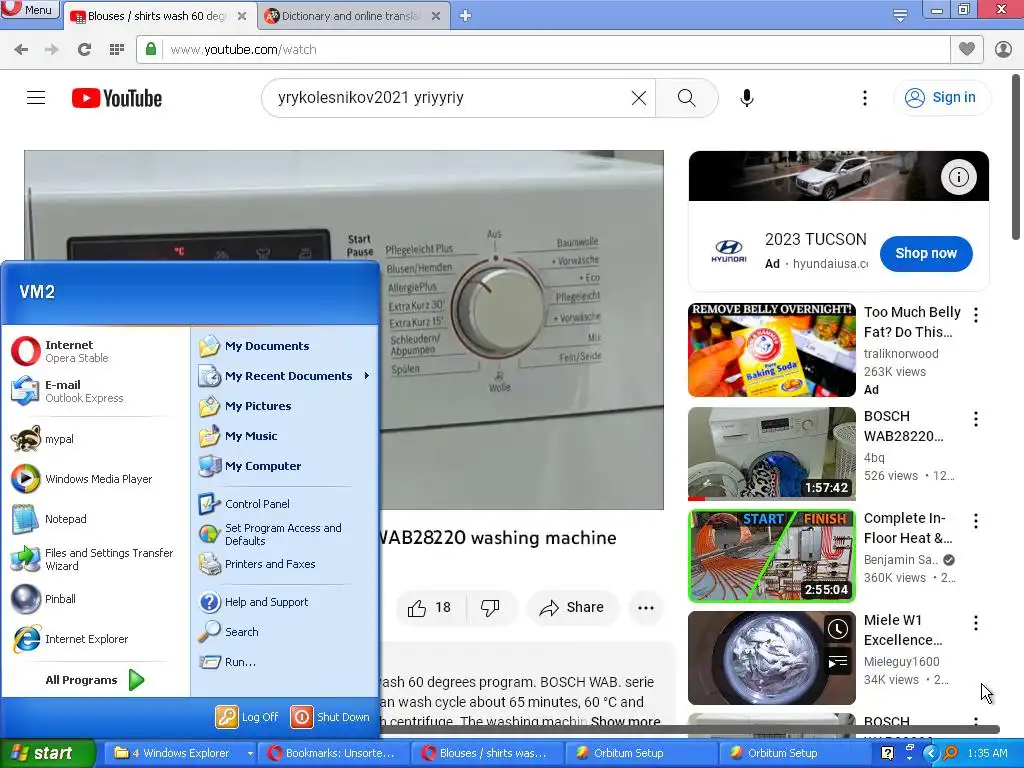The width and height of the screenshot is (1024, 768).
Task: Open My Documents folder
Action: [x=284, y=345]
